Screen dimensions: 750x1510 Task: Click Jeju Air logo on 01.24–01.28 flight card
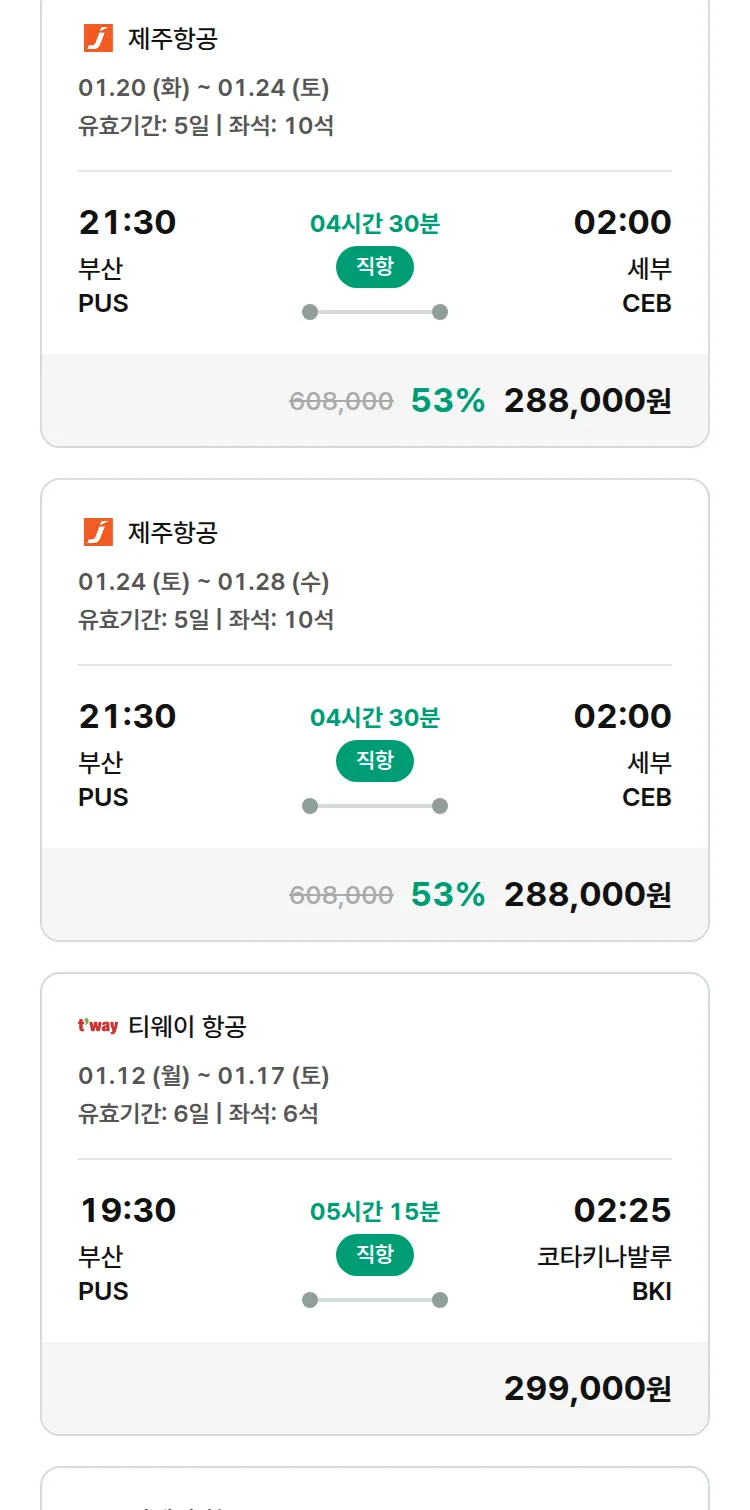coord(98,533)
